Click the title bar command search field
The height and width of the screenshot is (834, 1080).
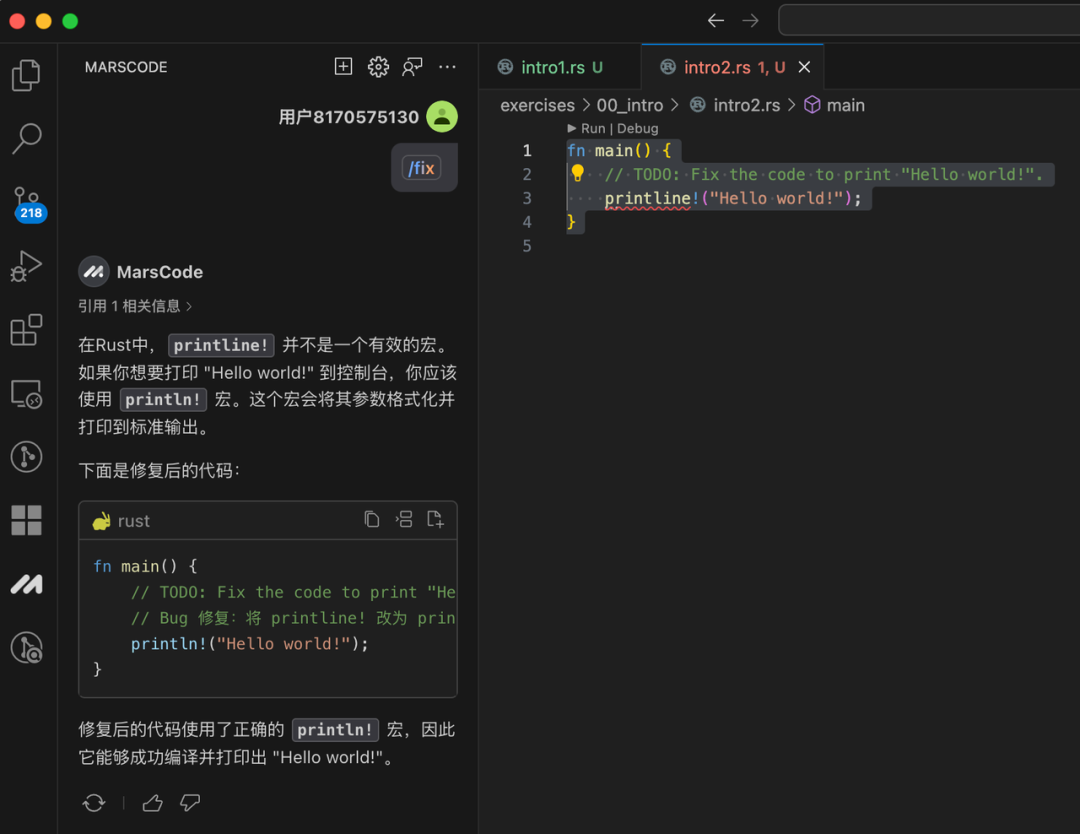coord(928,20)
